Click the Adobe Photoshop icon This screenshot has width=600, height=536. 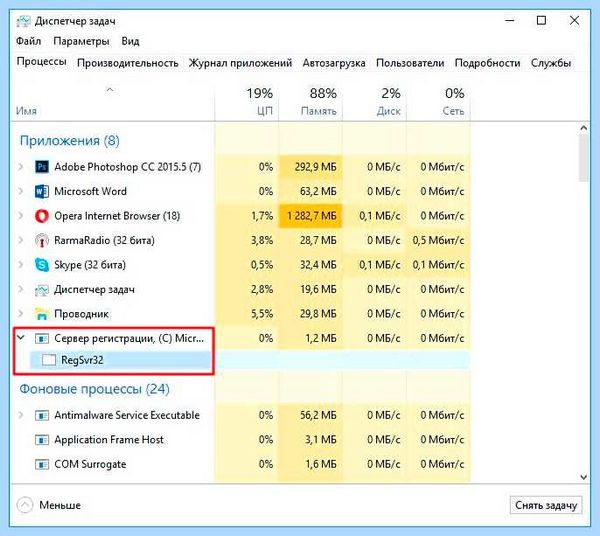(42, 167)
